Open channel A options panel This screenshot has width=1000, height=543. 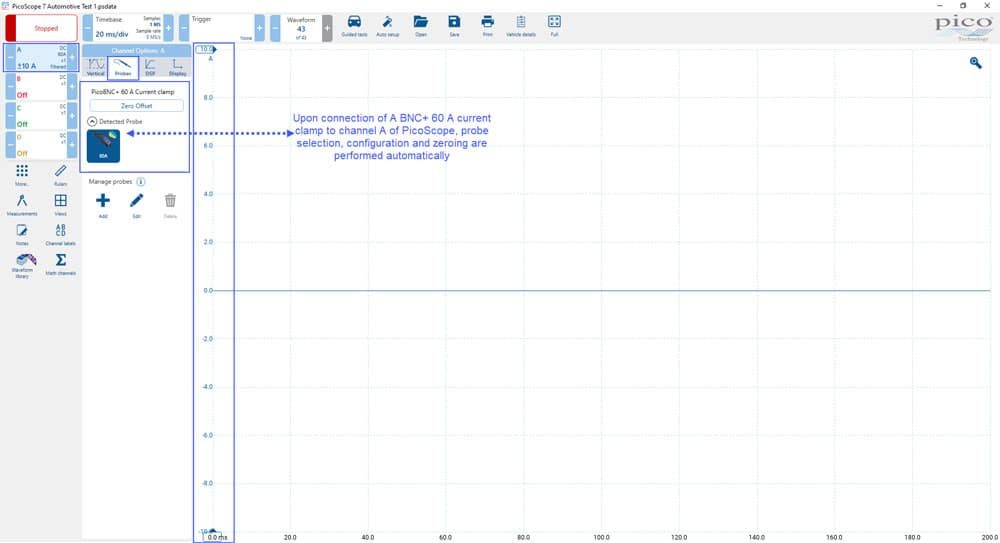pos(41,57)
